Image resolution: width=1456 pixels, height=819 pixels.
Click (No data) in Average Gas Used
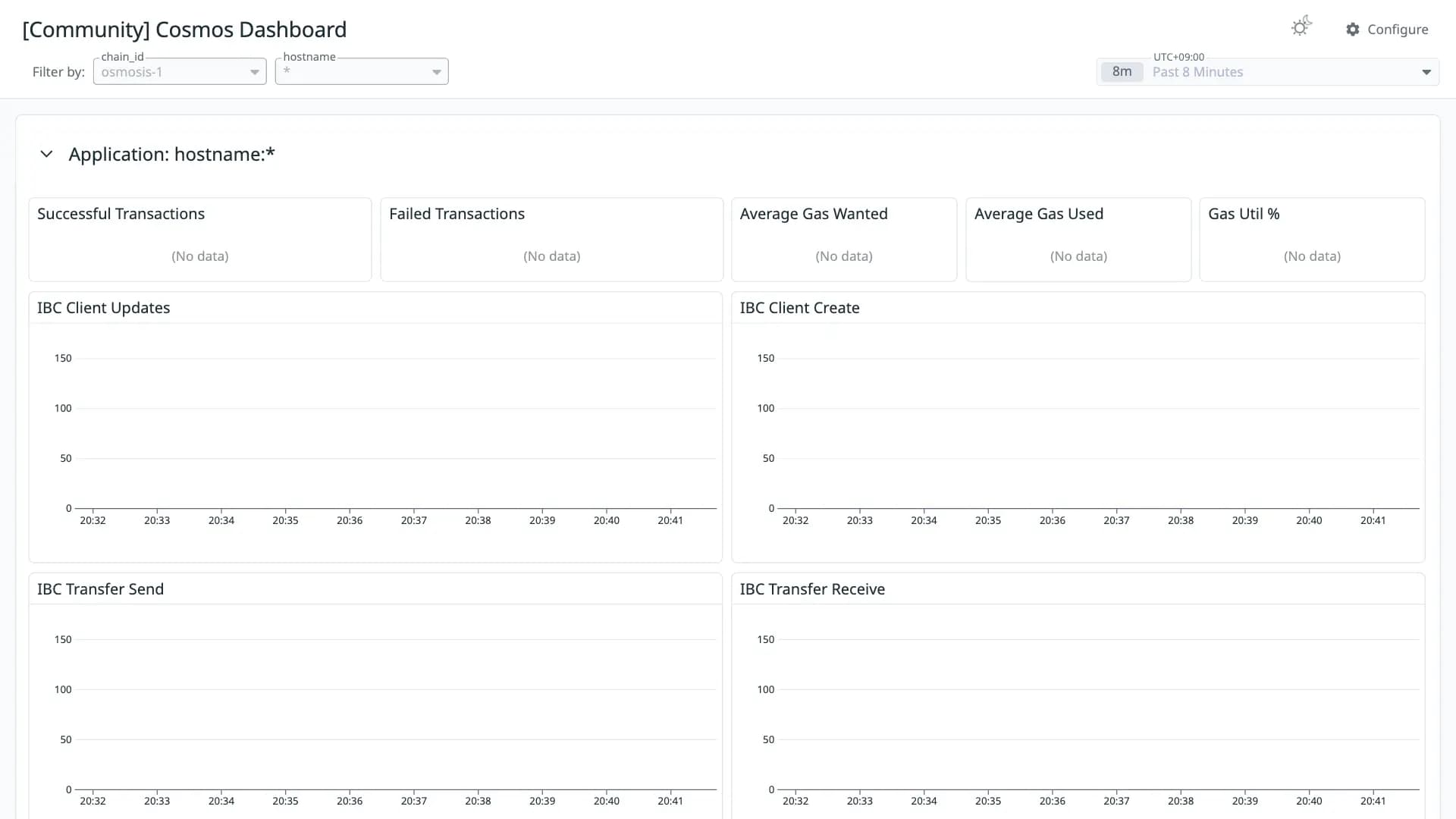1078,256
